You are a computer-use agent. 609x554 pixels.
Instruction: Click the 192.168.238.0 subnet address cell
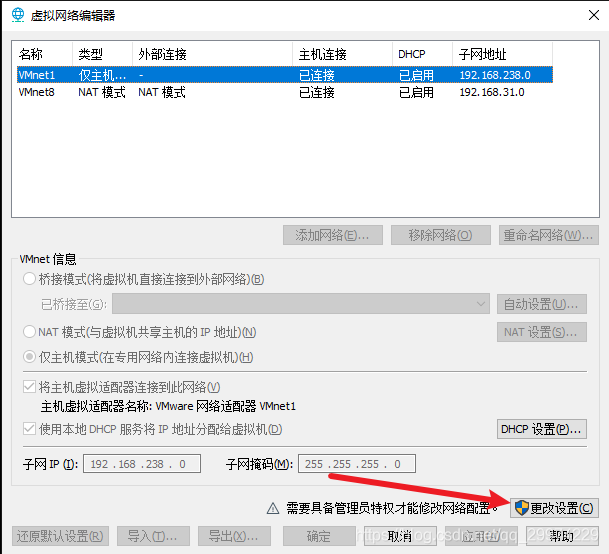(x=495, y=75)
